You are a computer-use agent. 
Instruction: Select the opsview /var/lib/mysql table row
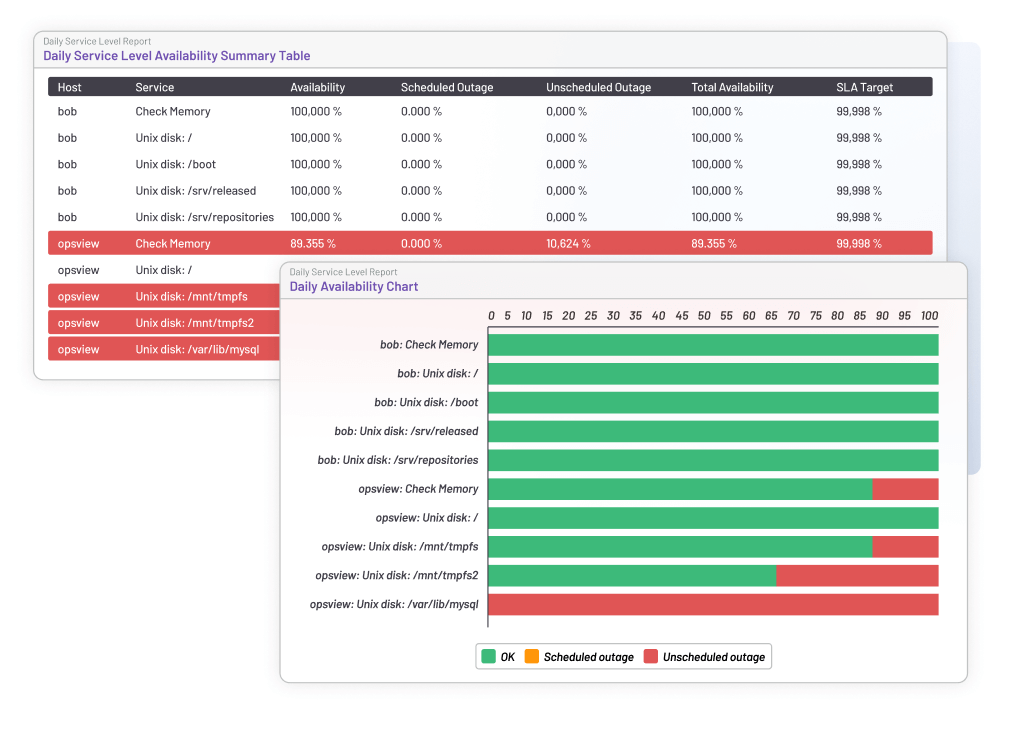(x=162, y=349)
